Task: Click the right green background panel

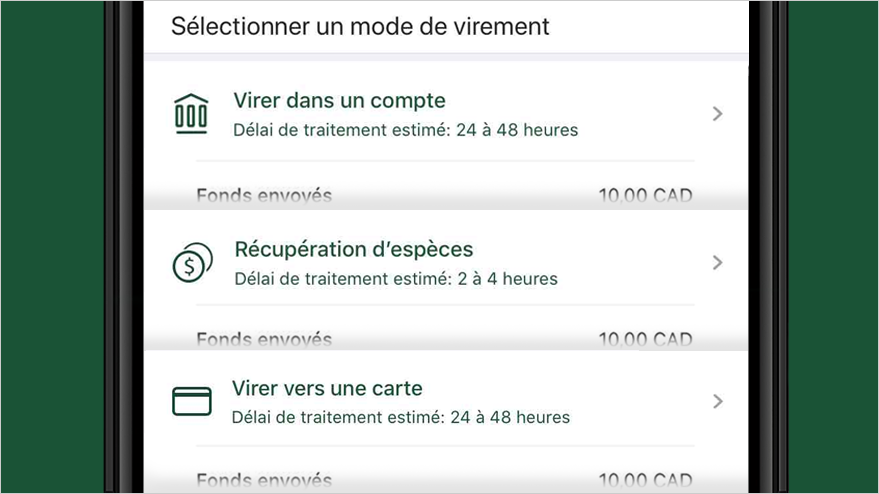Action: 833,247
